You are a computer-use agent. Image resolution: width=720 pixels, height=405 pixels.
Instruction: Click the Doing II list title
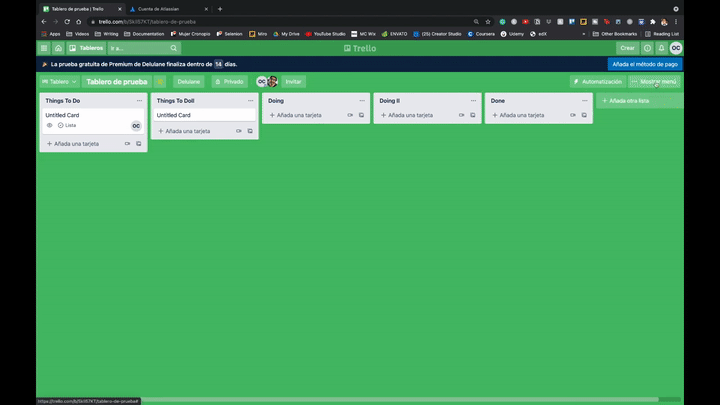[389, 101]
